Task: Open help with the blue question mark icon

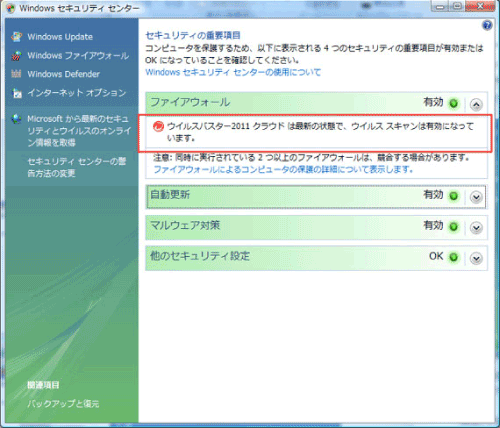Action: [487, 26]
